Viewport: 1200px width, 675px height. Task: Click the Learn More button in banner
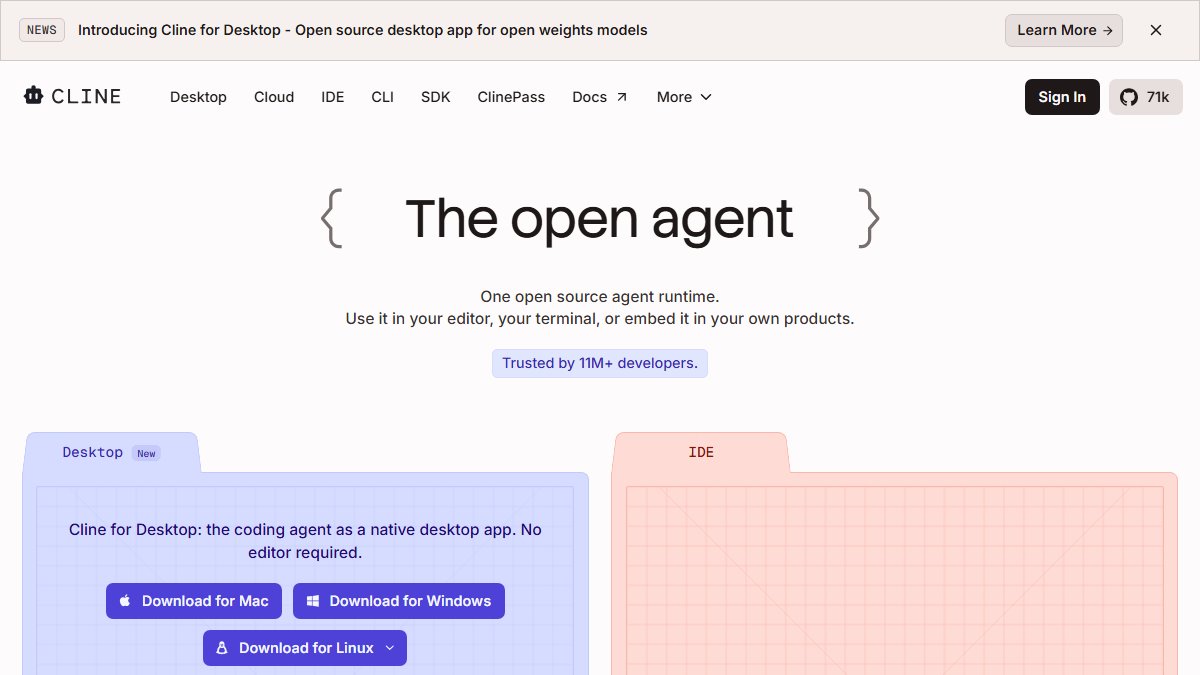(1064, 30)
